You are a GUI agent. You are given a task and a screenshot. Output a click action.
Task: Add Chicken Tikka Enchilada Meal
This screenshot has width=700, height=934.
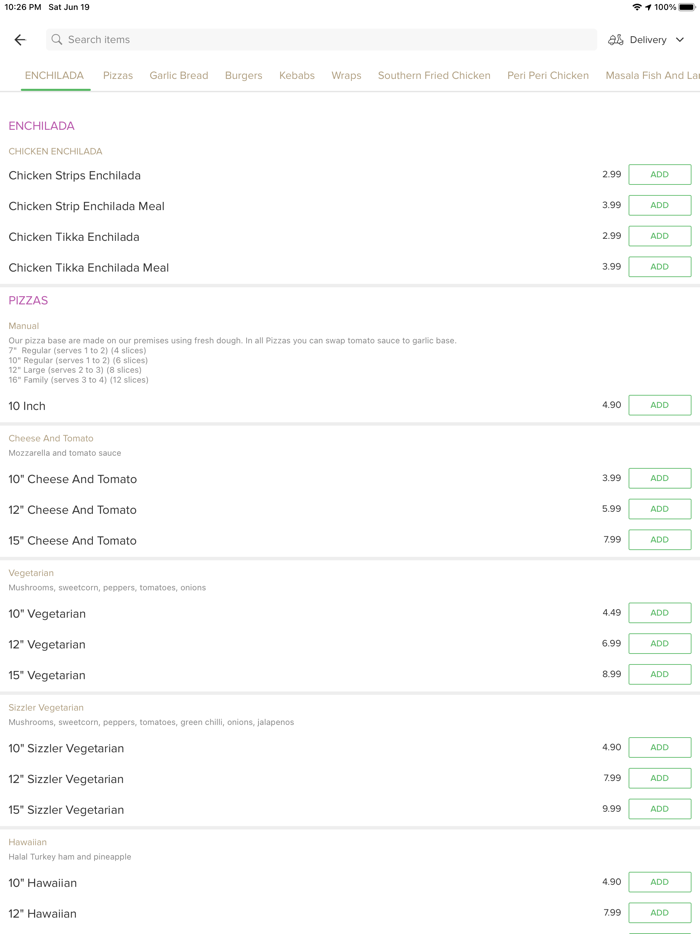pos(659,267)
